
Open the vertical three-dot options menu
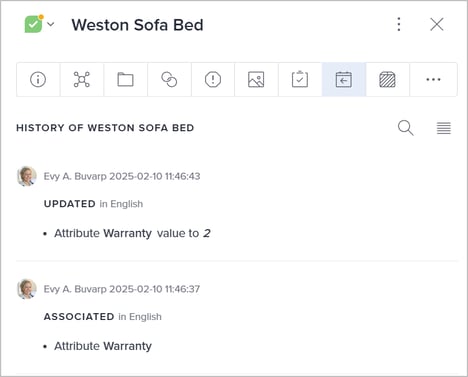coord(399,24)
